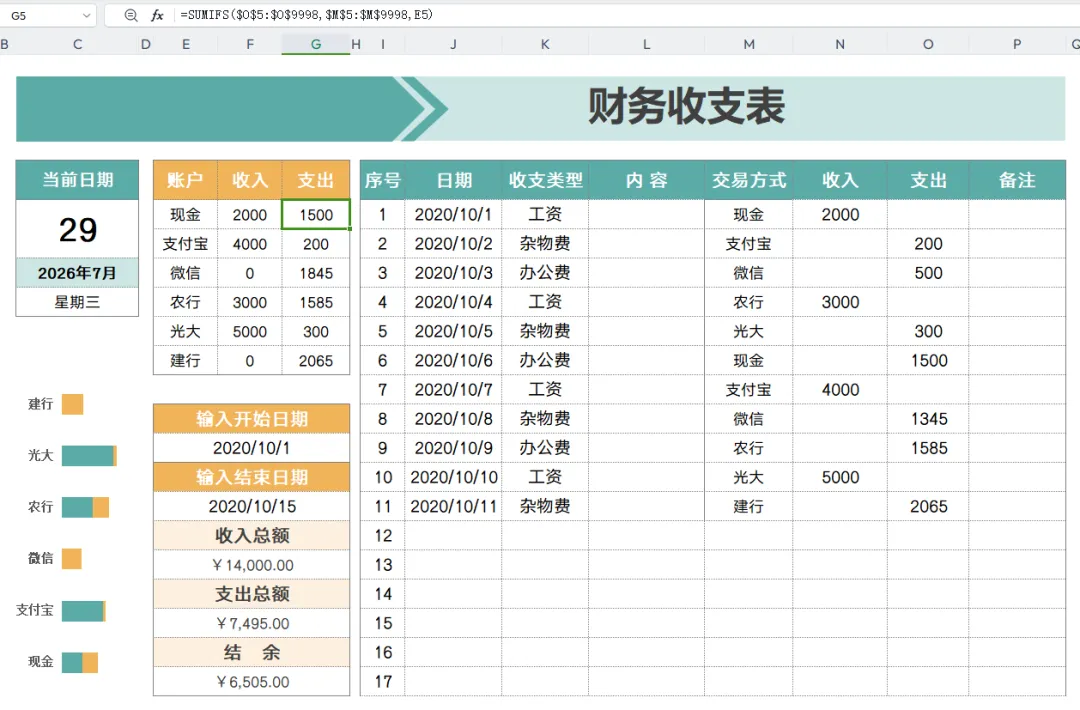Select column G header
Screen dimensions: 1080x710
click(315, 44)
